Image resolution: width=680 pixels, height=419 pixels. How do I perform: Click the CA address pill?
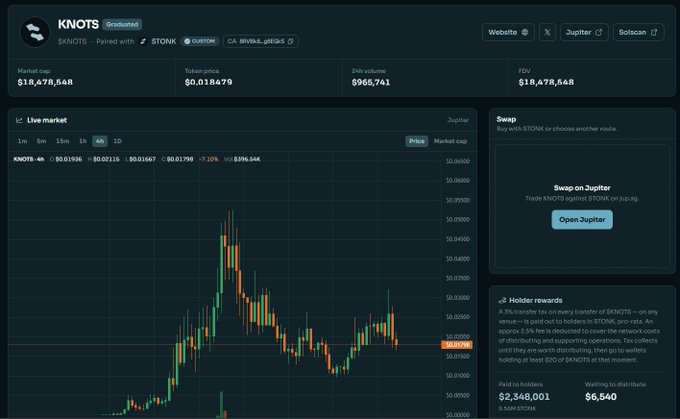coord(260,41)
